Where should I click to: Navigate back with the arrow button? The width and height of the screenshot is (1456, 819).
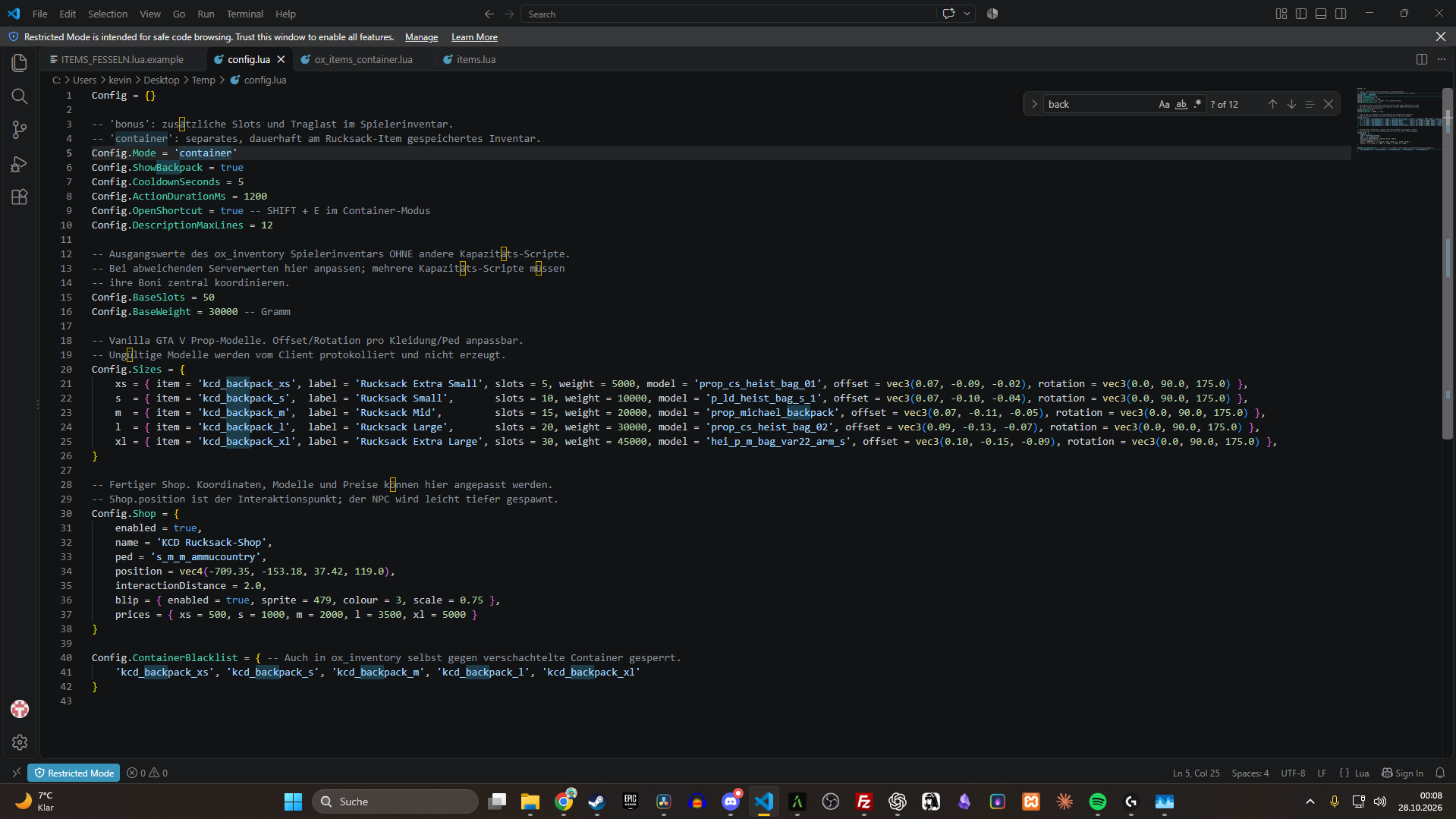489,14
